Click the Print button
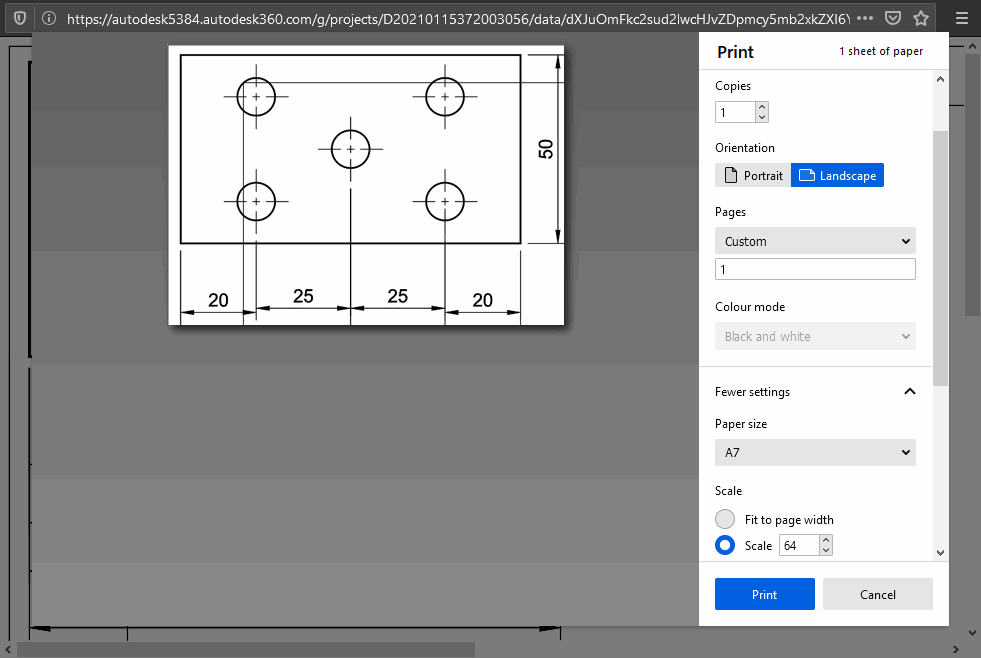 click(x=764, y=594)
